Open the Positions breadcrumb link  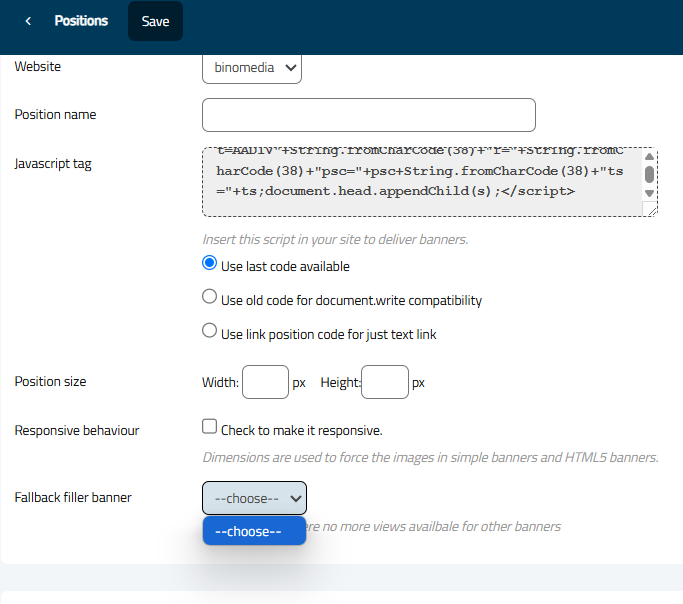(81, 21)
